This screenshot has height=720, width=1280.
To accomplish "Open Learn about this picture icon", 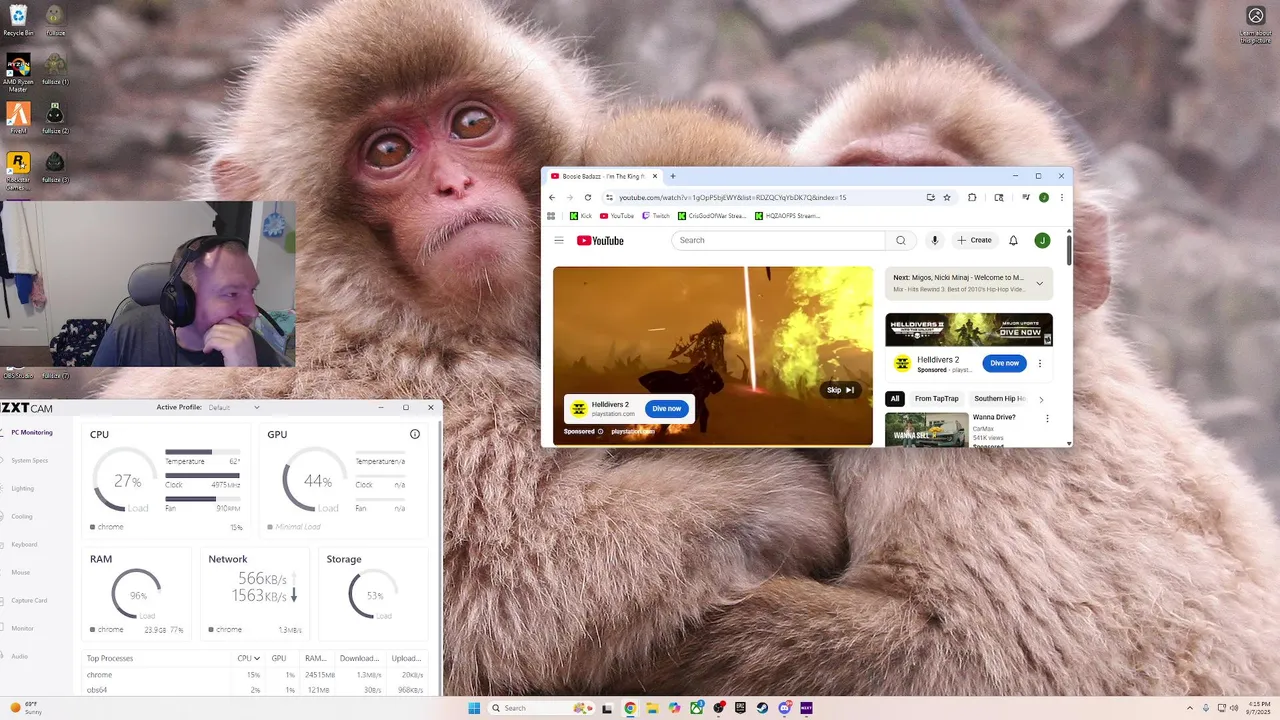I will click(x=1256, y=24).
